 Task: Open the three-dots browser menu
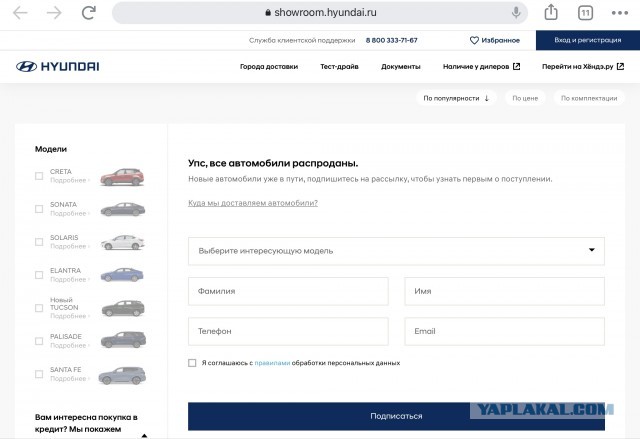620,13
